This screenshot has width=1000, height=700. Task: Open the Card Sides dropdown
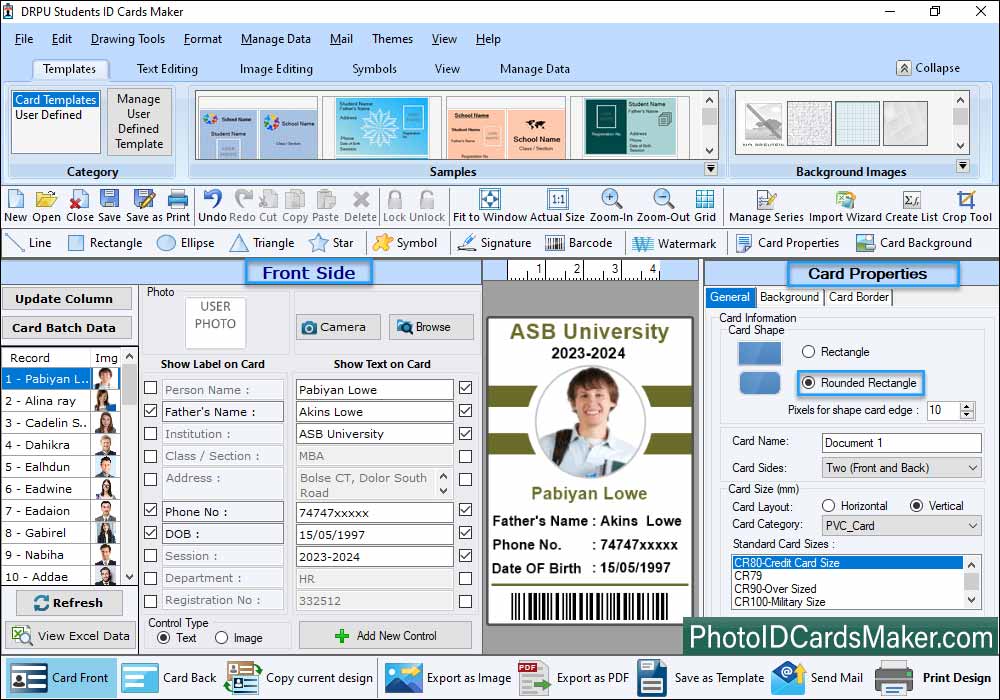(x=902, y=468)
